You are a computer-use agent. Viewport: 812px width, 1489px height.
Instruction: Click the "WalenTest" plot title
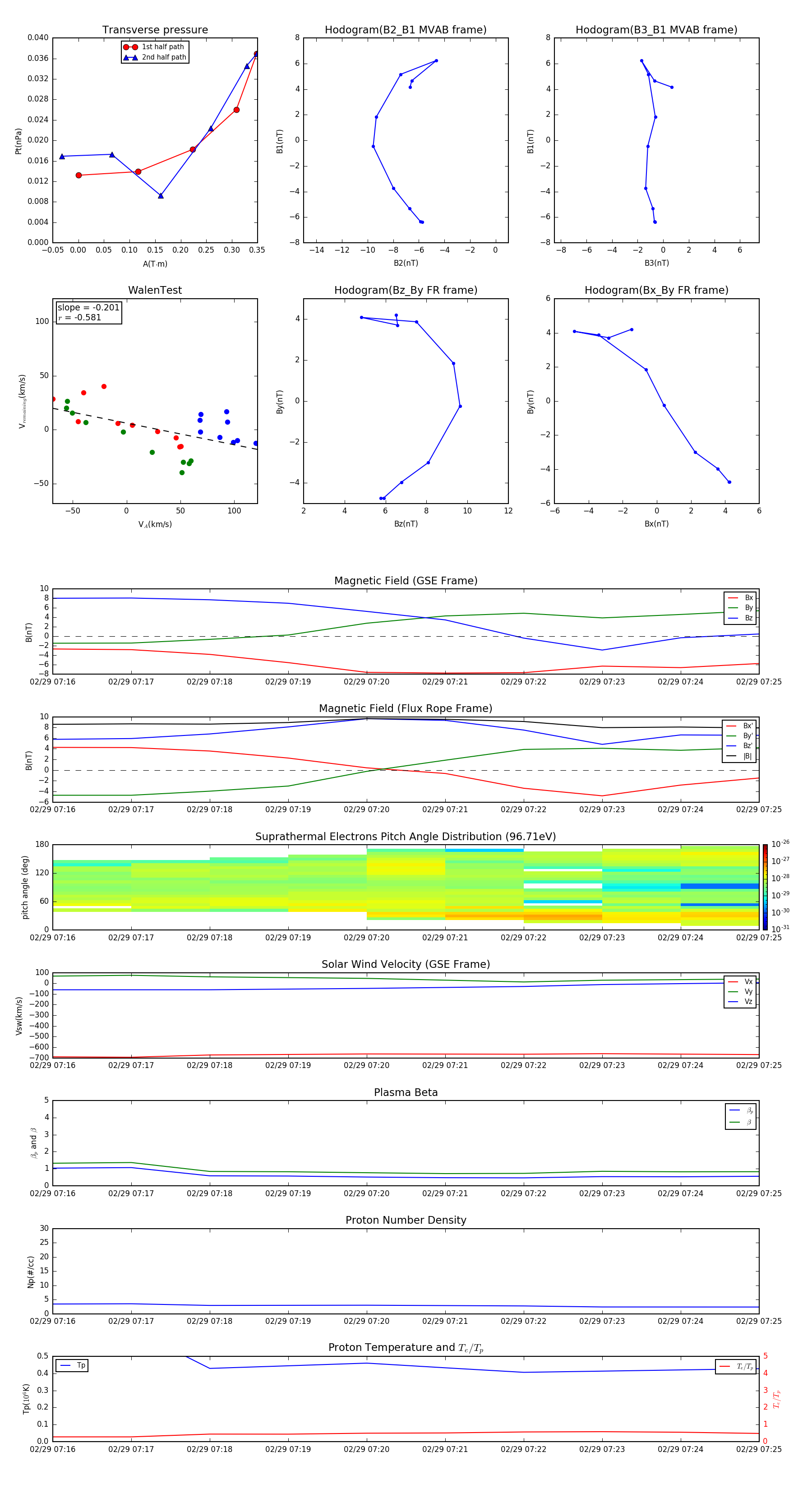coord(155,290)
